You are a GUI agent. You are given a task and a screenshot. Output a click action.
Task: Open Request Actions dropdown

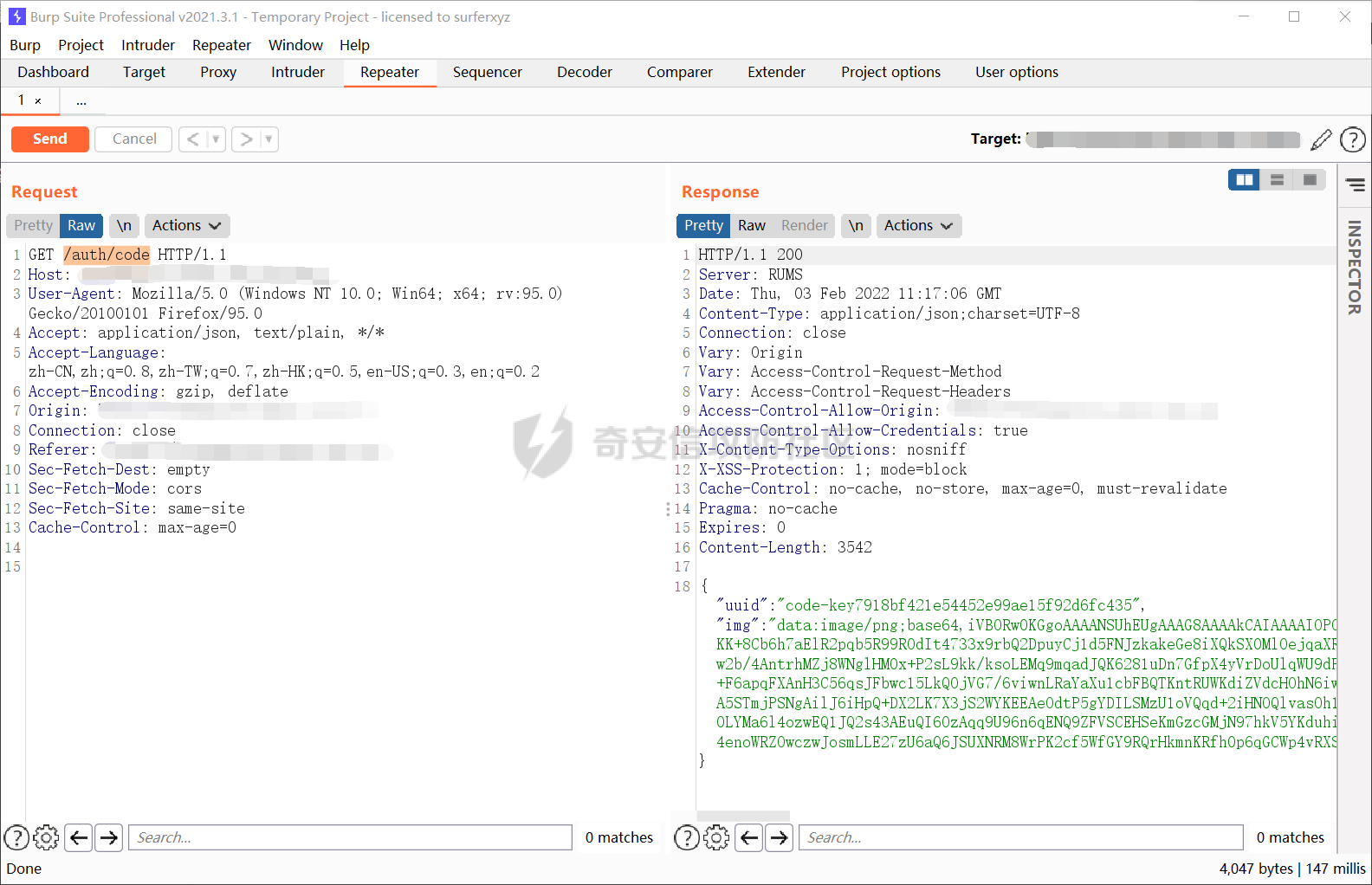point(186,226)
